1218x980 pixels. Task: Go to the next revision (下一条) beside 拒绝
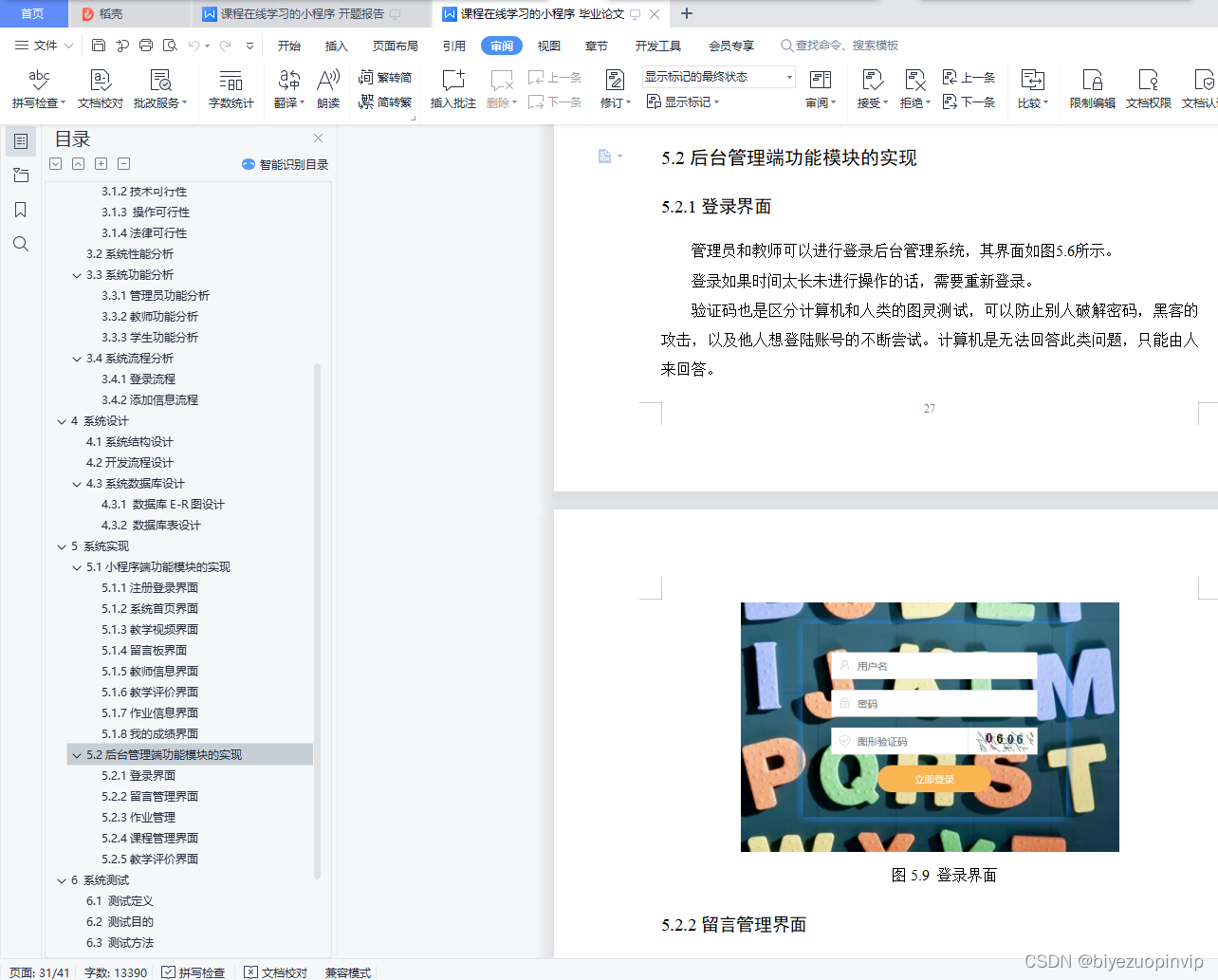[x=969, y=102]
